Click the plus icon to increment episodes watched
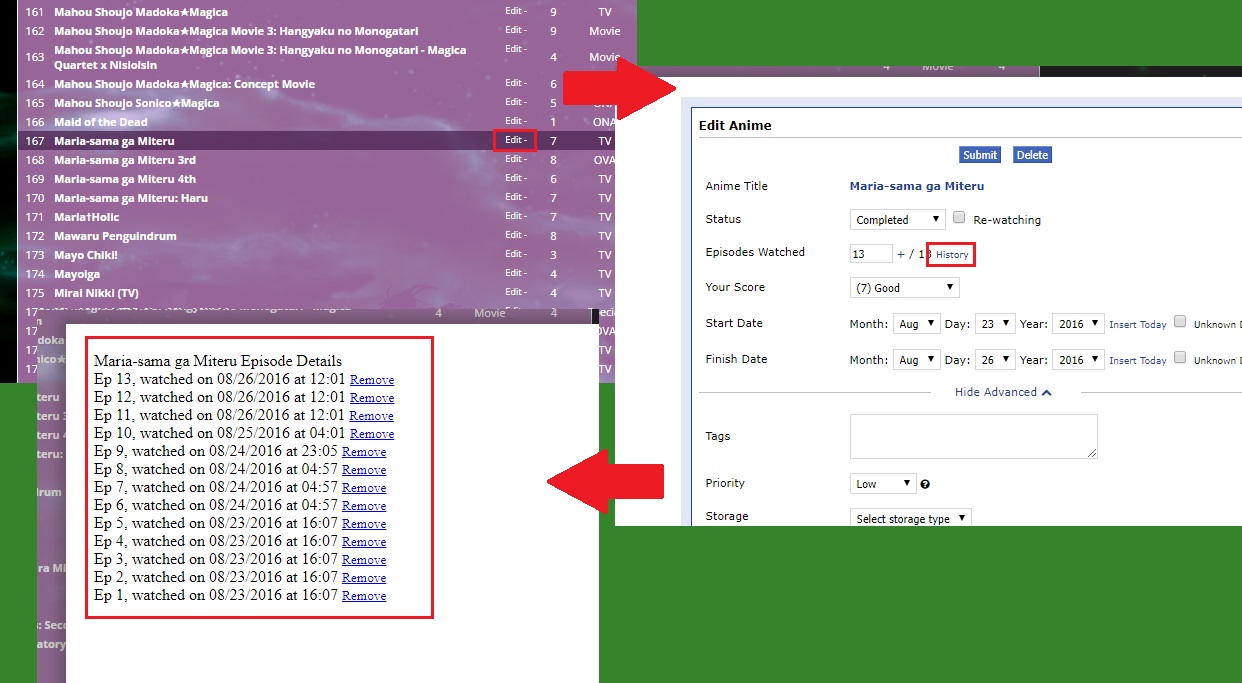This screenshot has height=683, width=1242. tap(900, 255)
